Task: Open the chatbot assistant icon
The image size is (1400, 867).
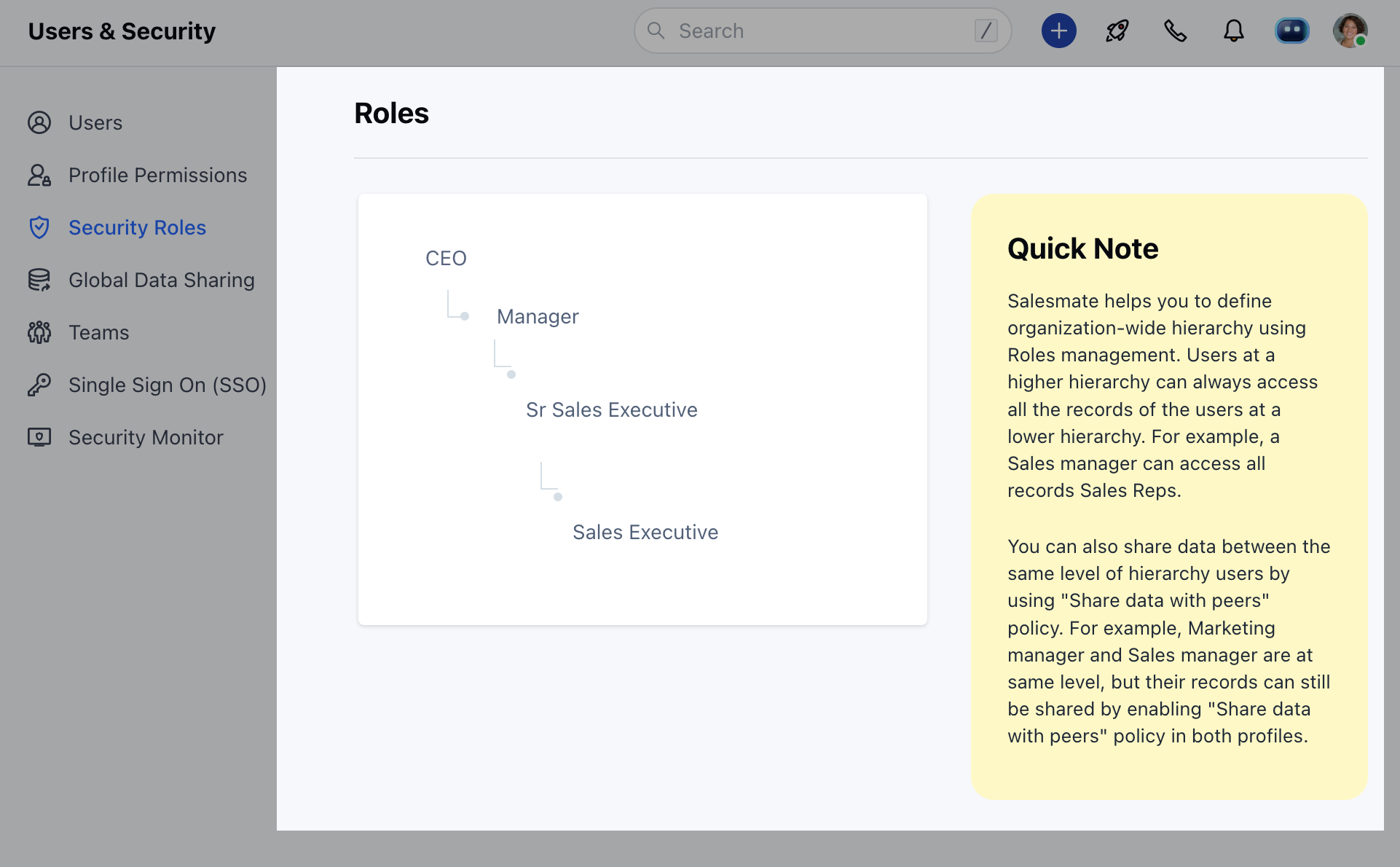Action: [x=1291, y=31]
